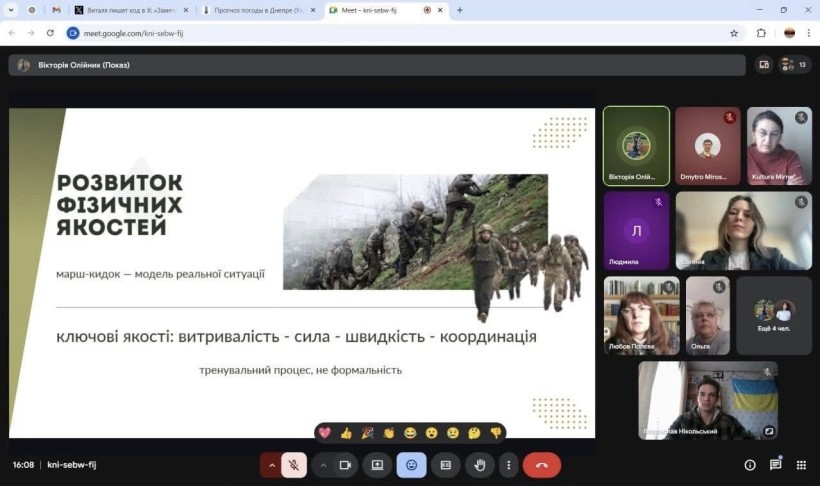Select Kultura Mirne participant tile
Viewport: 820px width, 486px height.
pos(779,146)
